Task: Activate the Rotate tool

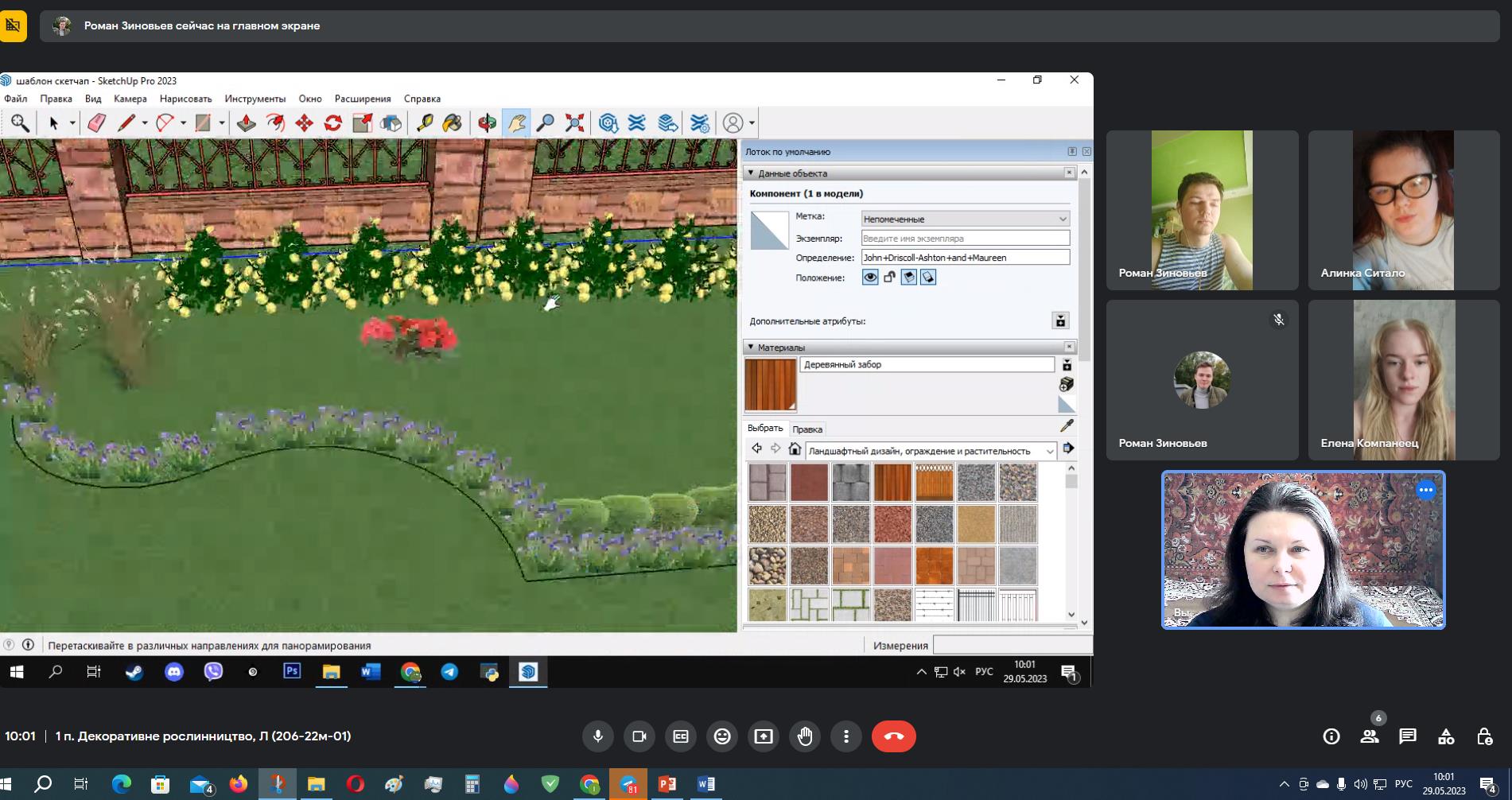Action: pyautogui.click(x=333, y=123)
